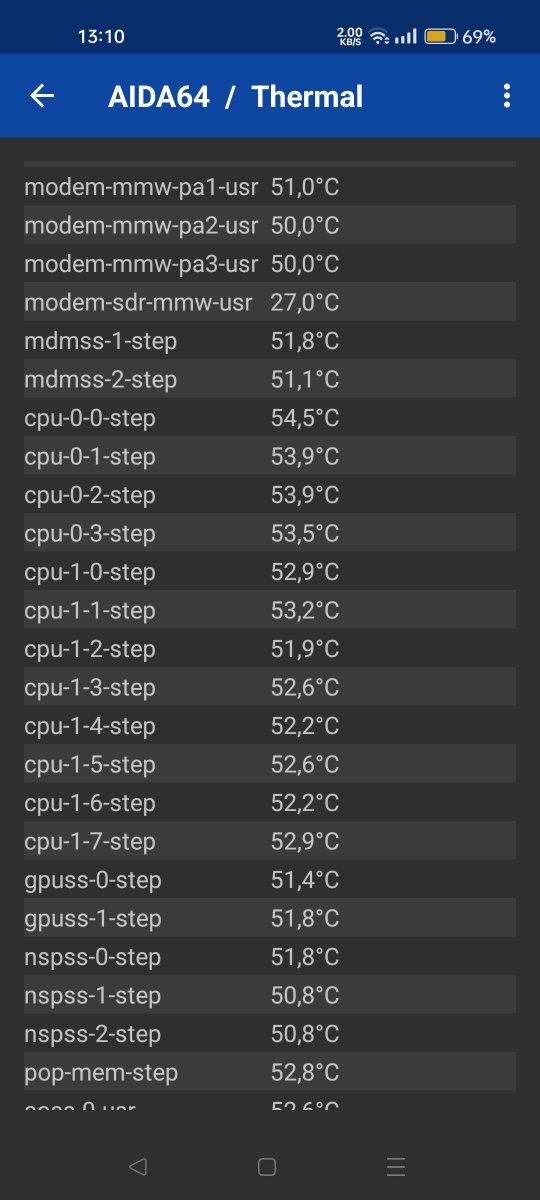Viewport: 540px width, 1200px height.
Task: Tap the back arrow in header
Action: pos(42,96)
